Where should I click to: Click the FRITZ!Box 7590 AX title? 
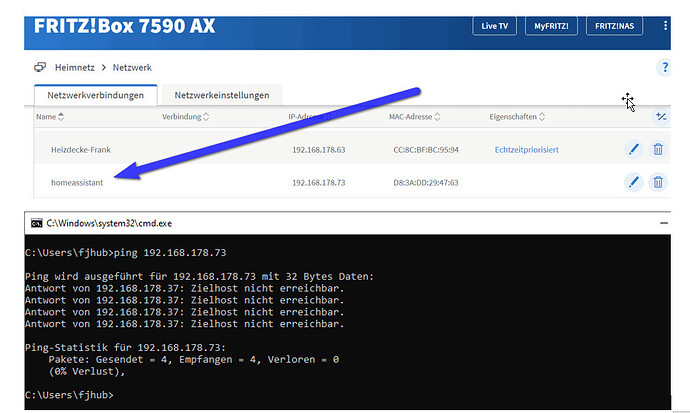click(x=125, y=26)
